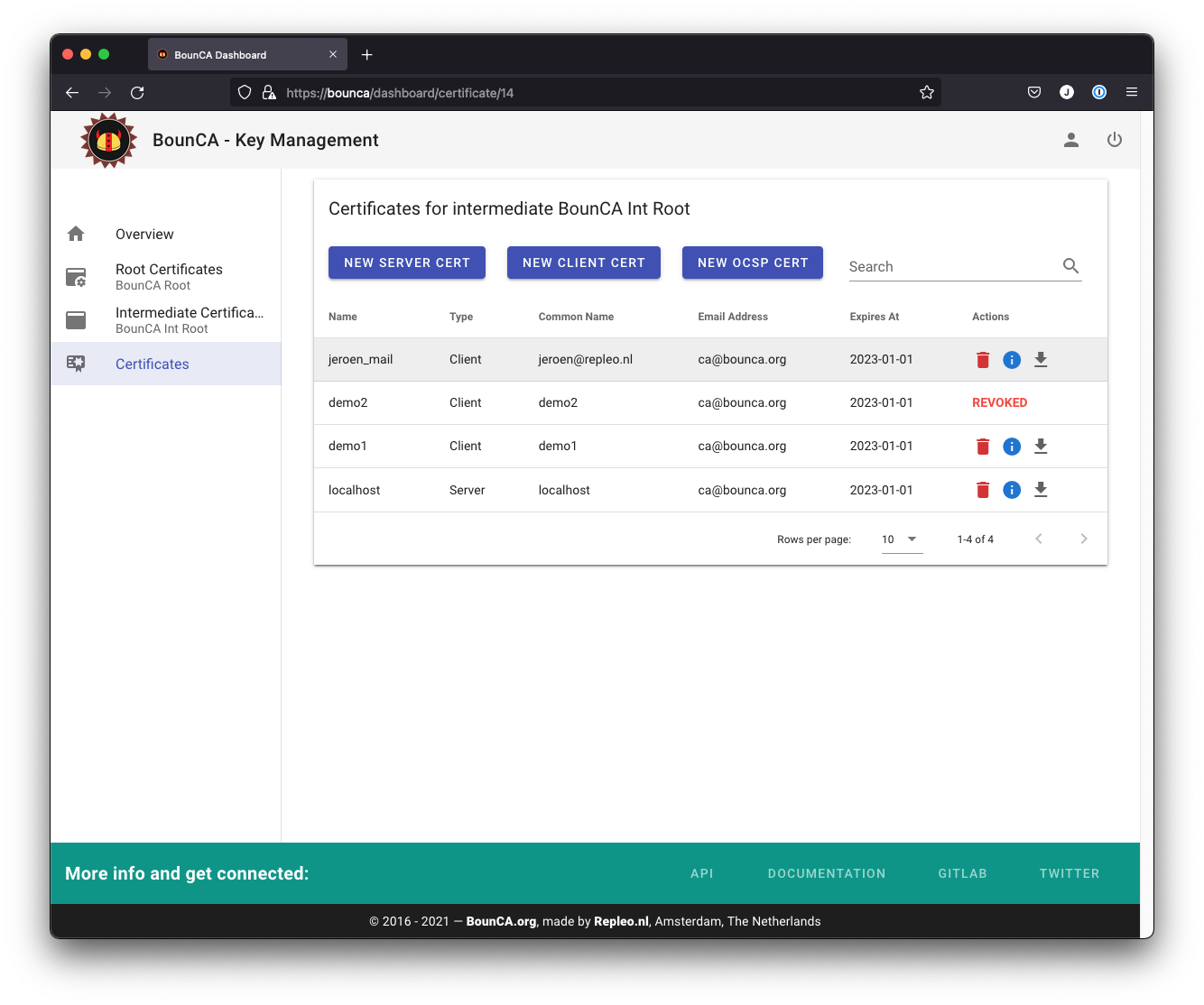1204x1005 pixels.
Task: Download the demo1 certificate
Action: click(1041, 447)
